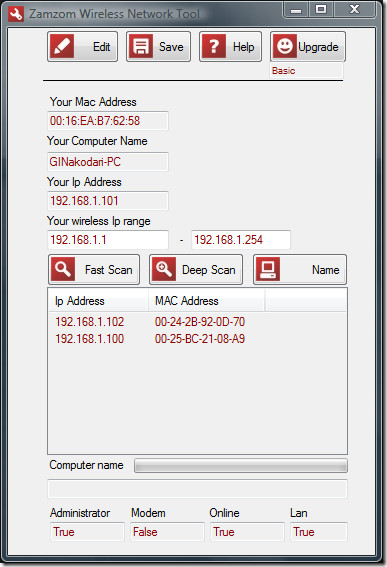The width and height of the screenshot is (387, 567).
Task: Click the Your Mac Address field
Action: point(108,121)
